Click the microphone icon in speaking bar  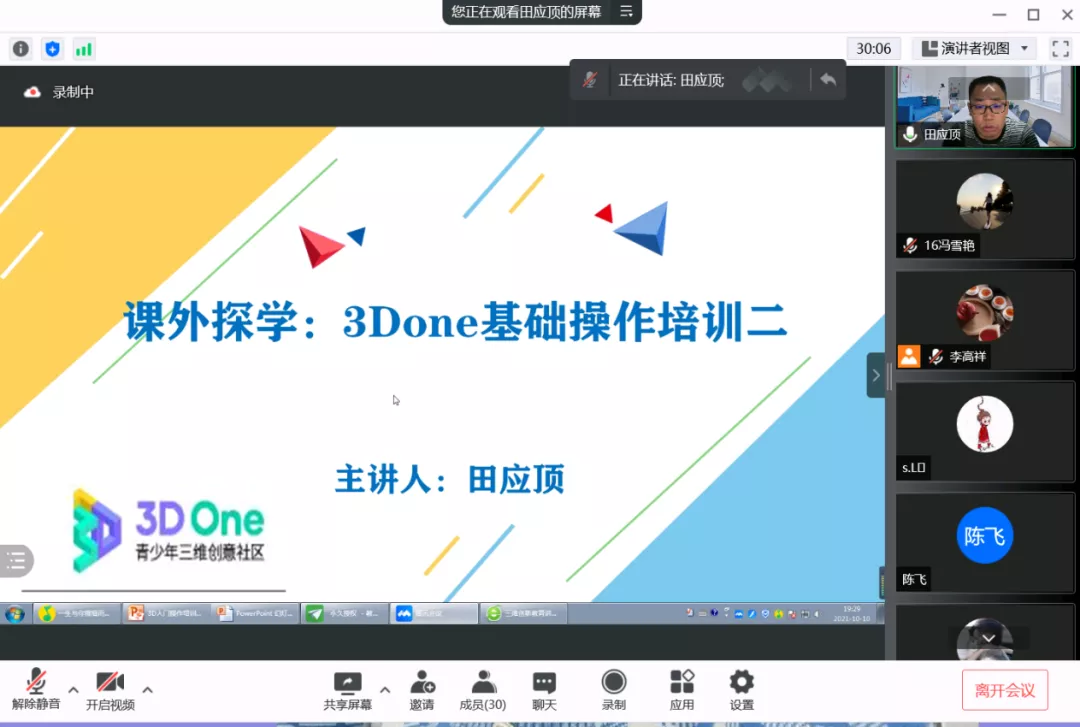point(590,80)
